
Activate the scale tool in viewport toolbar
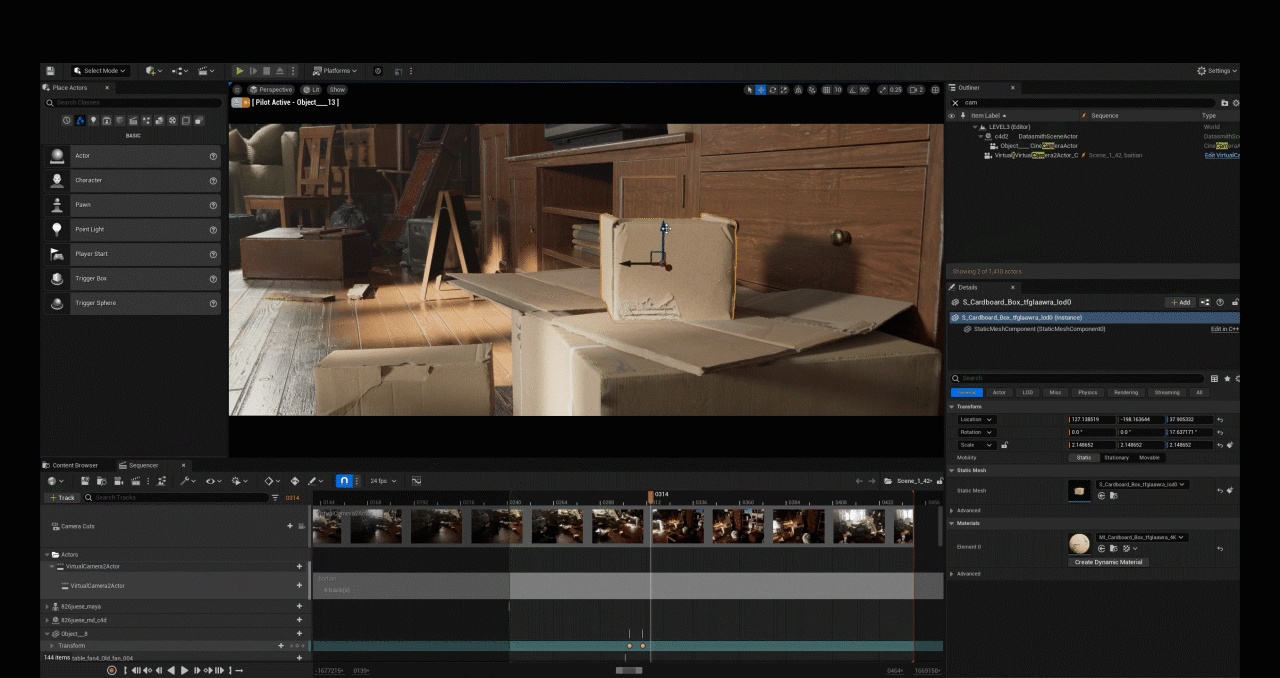[x=783, y=89]
